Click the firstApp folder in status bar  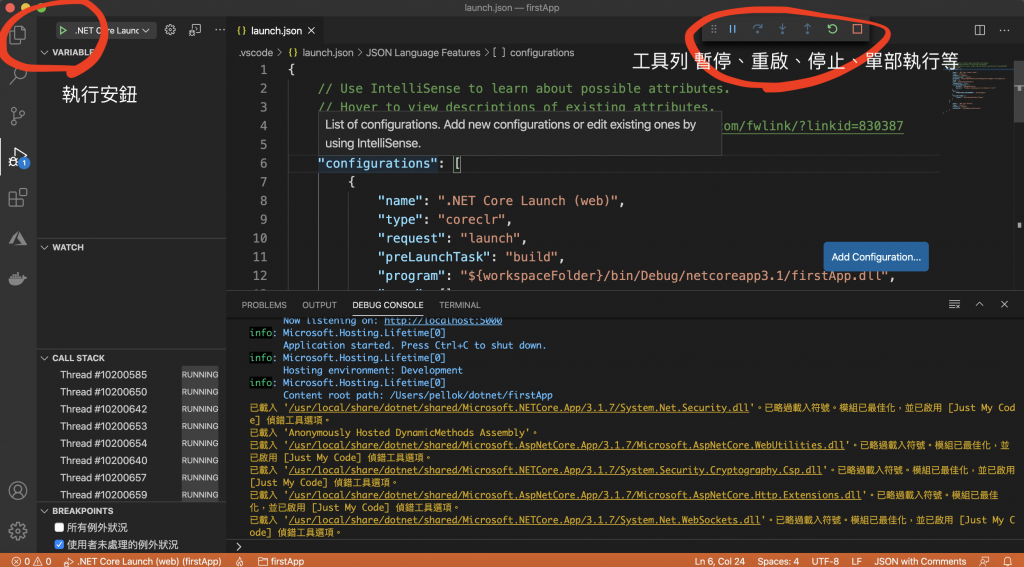point(281,561)
